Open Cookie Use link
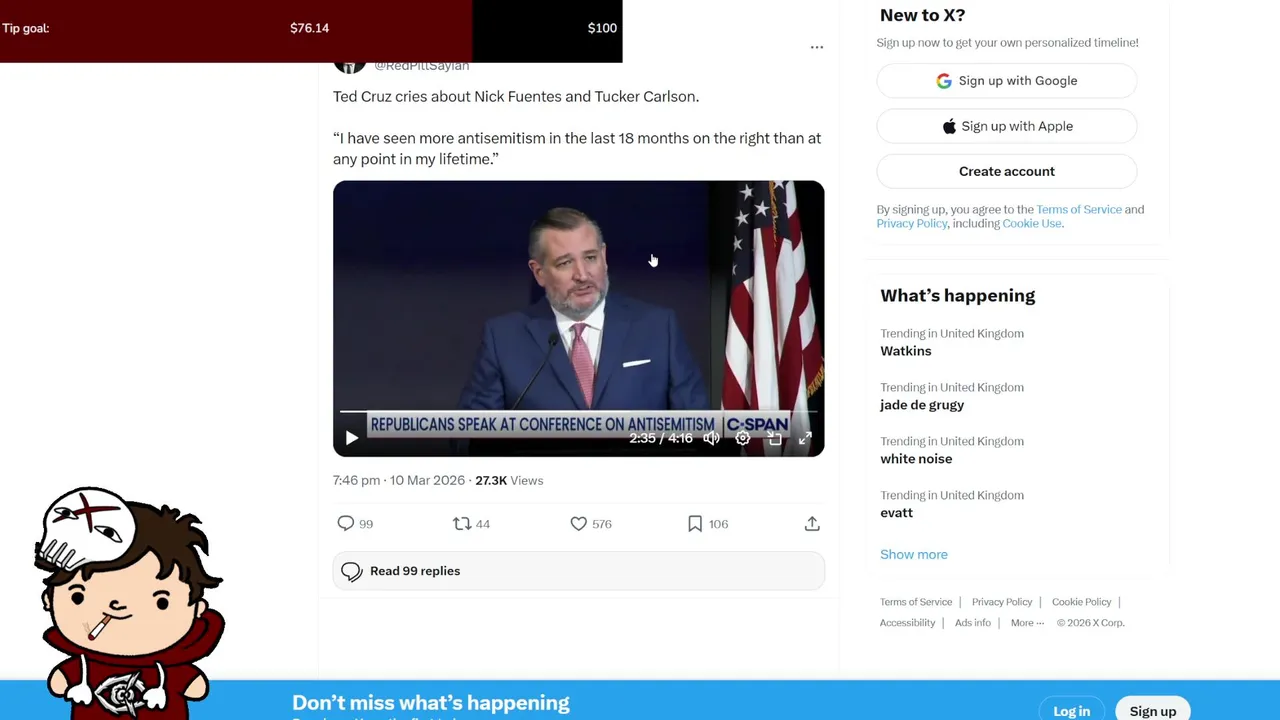The width and height of the screenshot is (1280, 720). (x=1032, y=223)
